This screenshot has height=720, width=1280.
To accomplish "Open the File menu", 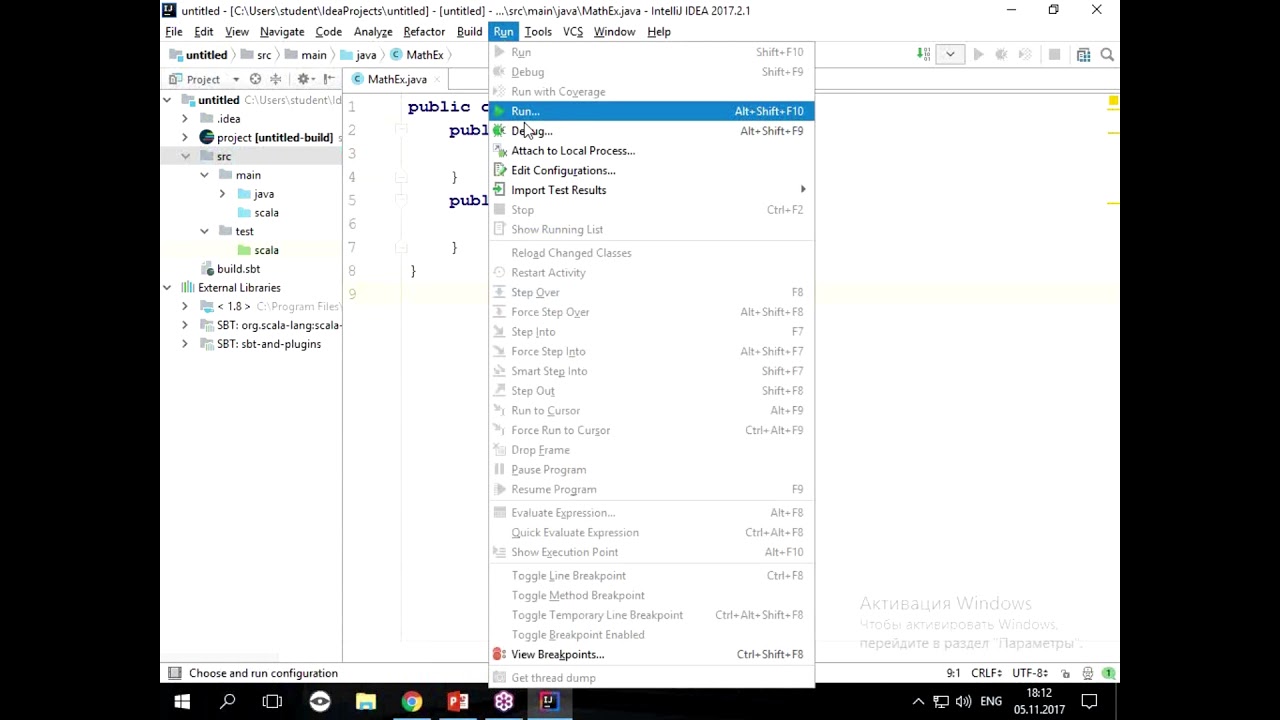I will 174,32.
